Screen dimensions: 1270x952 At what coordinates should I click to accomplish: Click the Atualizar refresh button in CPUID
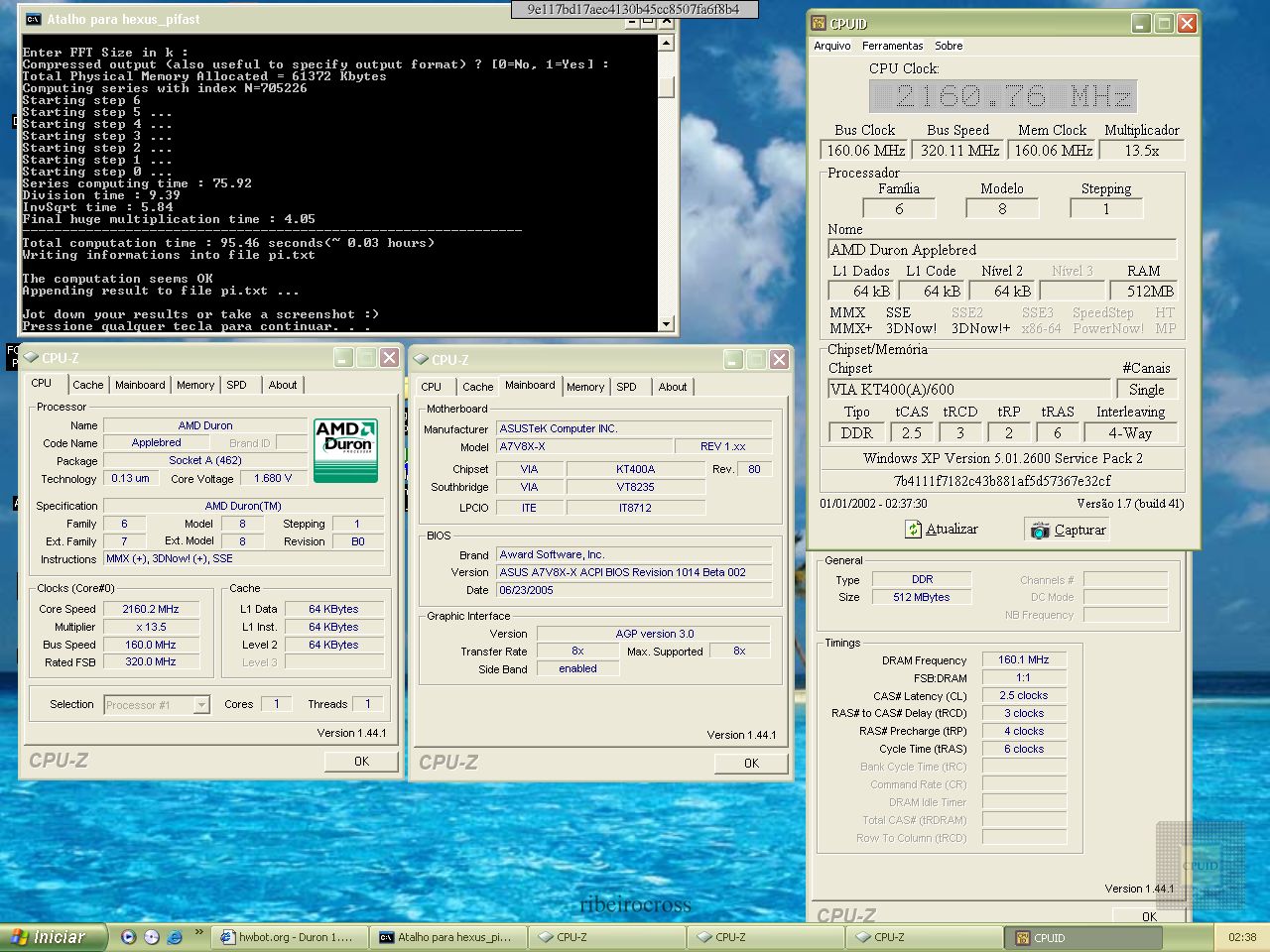click(x=942, y=530)
